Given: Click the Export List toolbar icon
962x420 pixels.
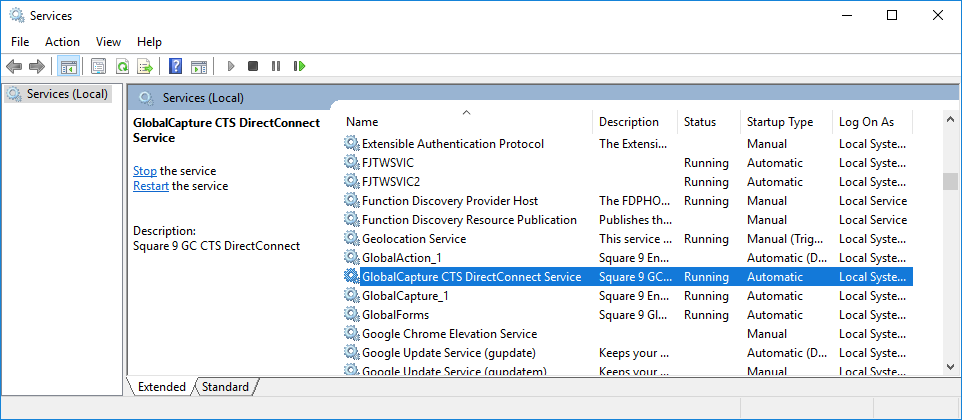Looking at the screenshot, I should pyautogui.click(x=144, y=66).
